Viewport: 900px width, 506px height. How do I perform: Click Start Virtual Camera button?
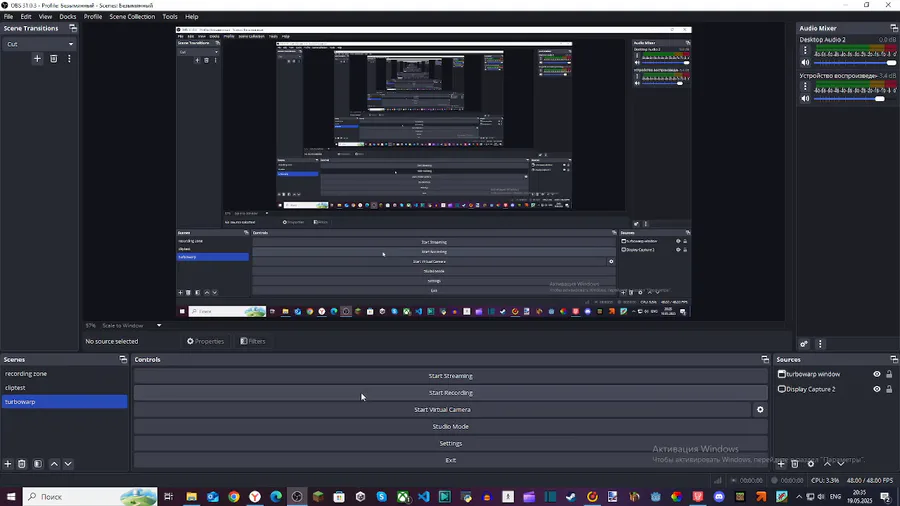pos(442,410)
